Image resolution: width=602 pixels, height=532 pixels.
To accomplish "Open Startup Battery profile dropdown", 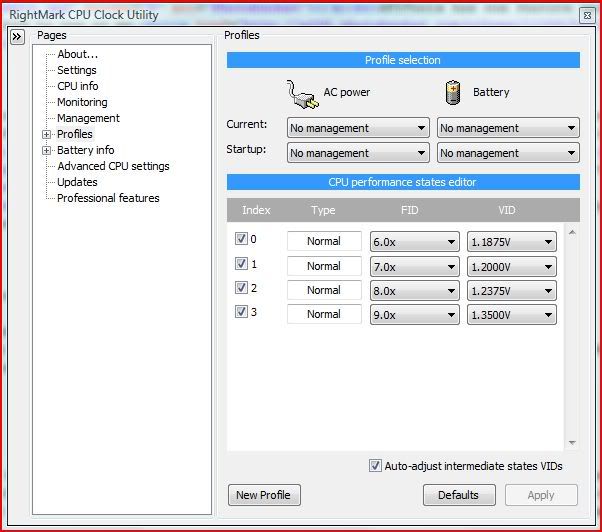I will [508, 153].
